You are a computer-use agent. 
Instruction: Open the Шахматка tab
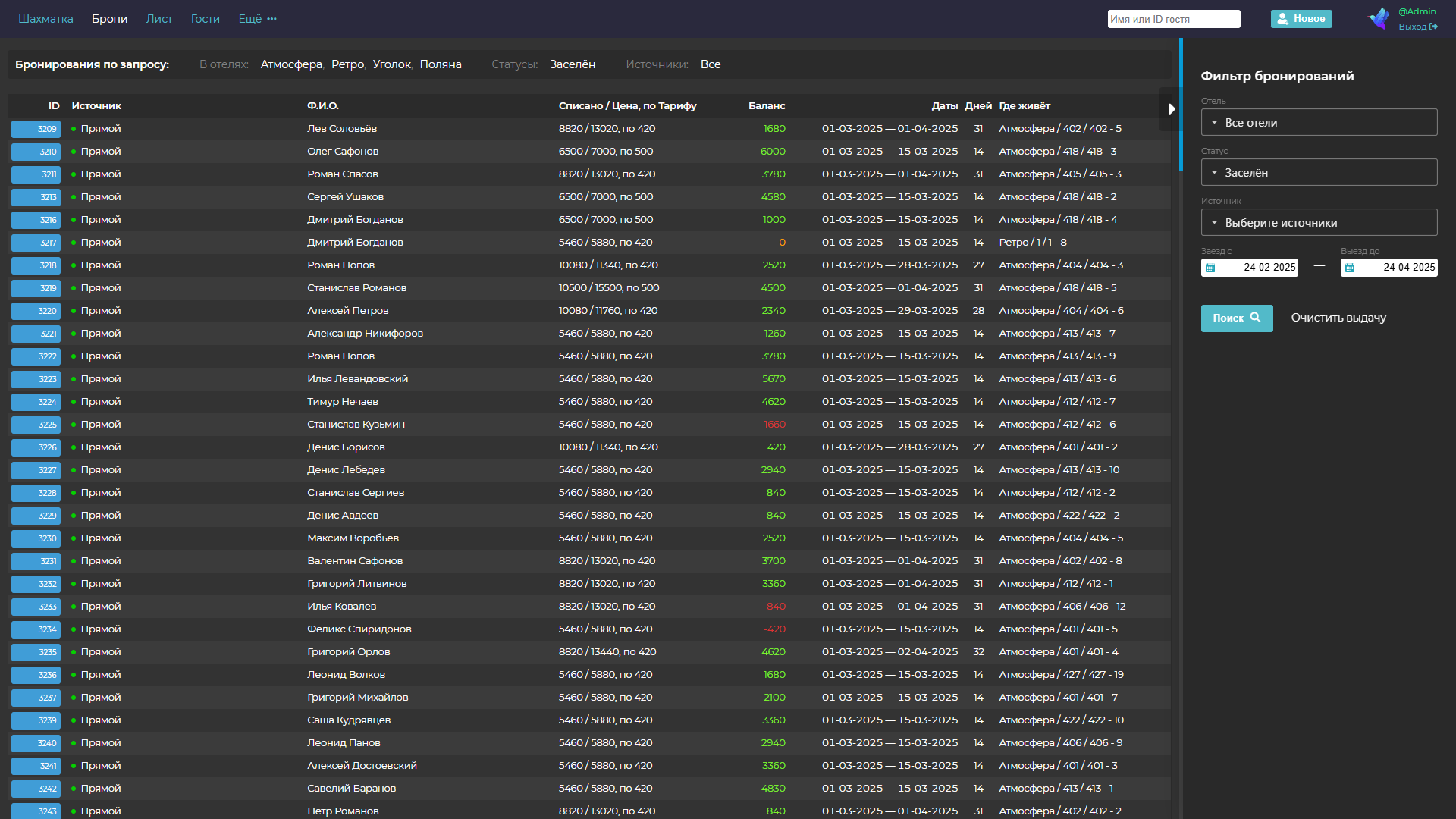point(45,19)
